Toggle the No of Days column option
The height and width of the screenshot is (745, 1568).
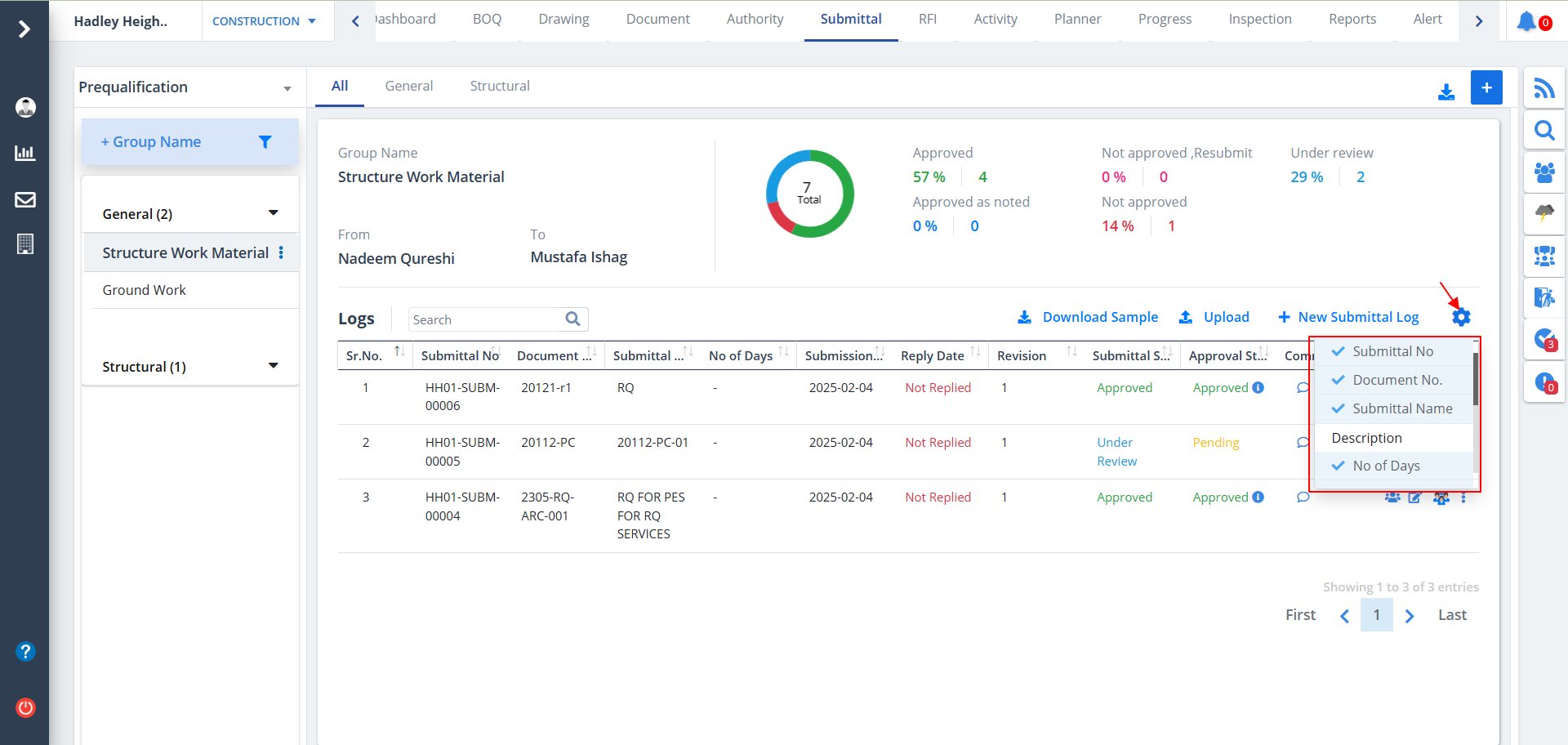pos(1385,466)
